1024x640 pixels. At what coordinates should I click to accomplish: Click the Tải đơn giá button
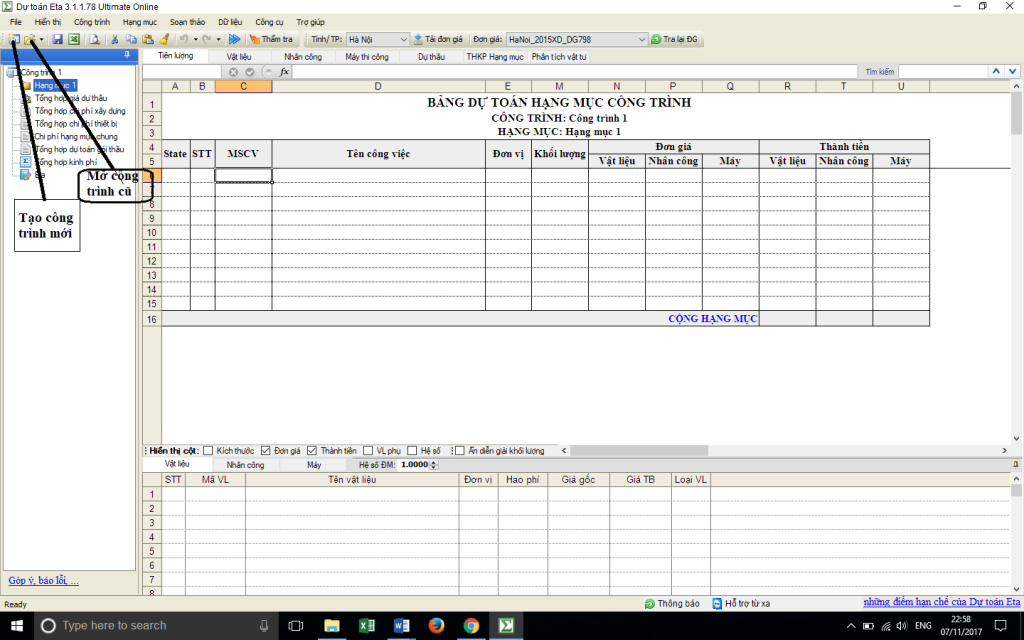coord(439,39)
